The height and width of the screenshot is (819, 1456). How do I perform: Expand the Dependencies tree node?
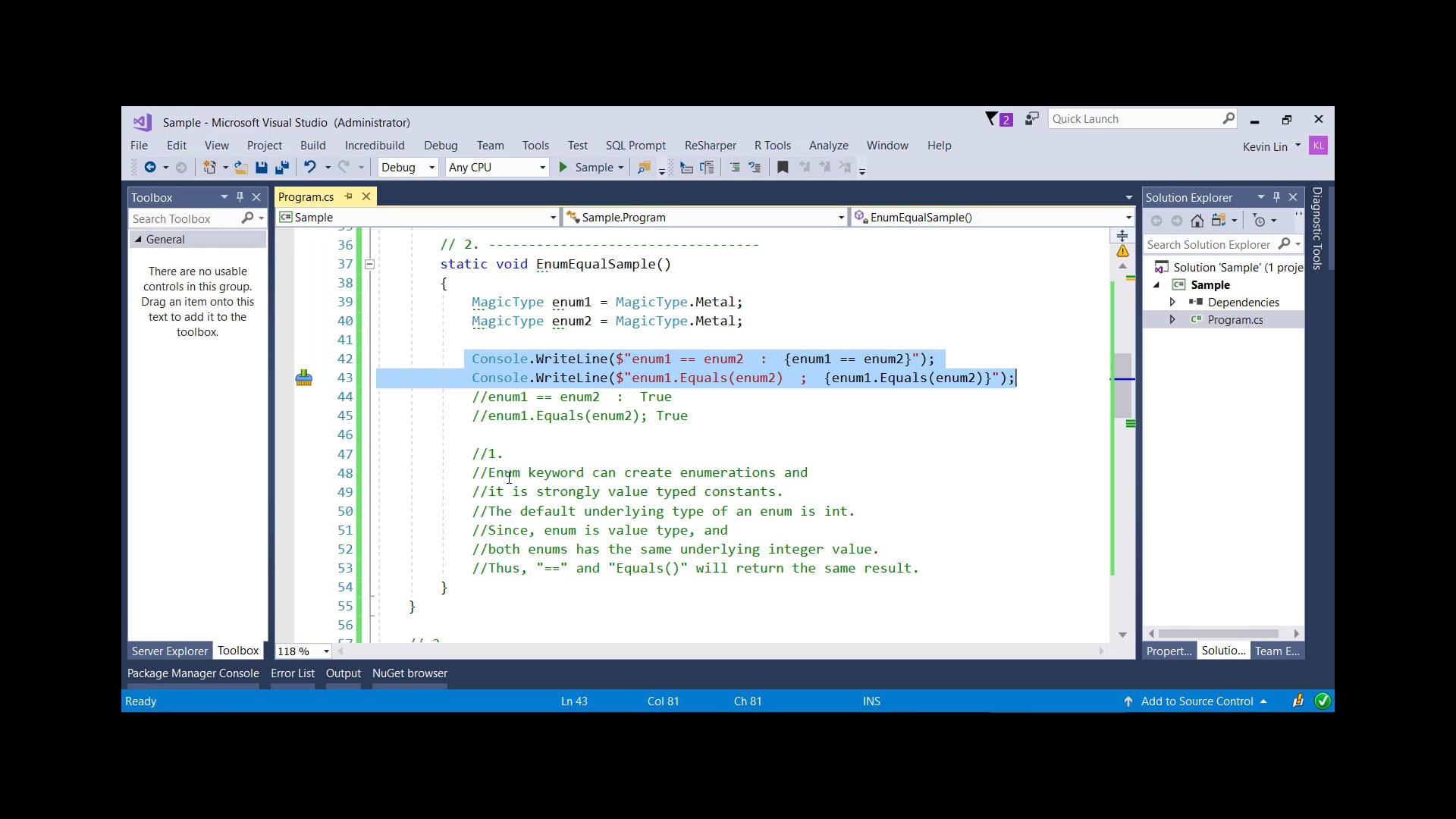click(x=1172, y=302)
